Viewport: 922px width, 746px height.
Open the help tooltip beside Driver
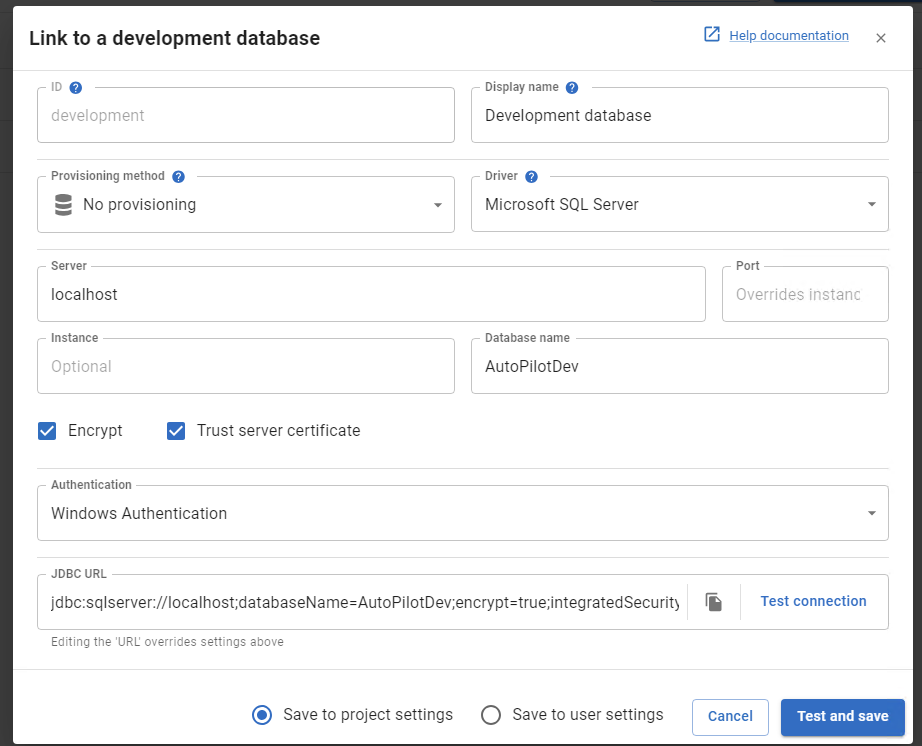coord(531,176)
